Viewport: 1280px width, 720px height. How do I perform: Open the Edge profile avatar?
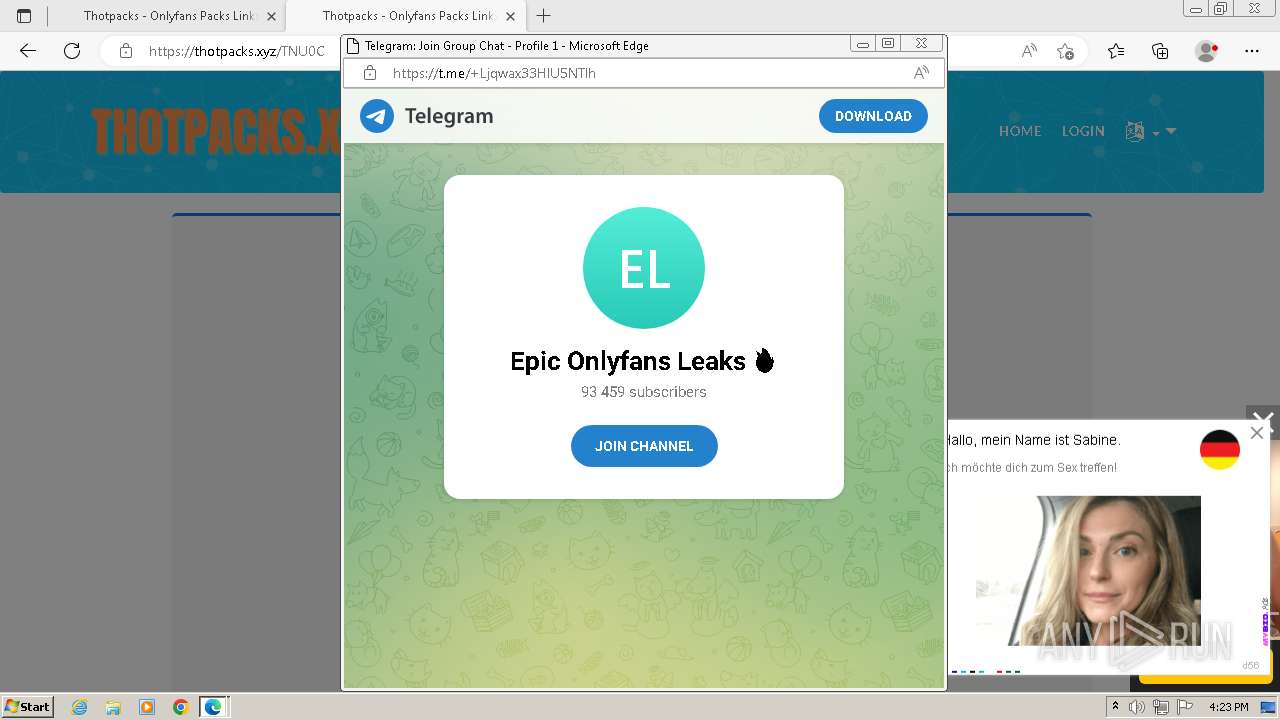(x=1207, y=51)
